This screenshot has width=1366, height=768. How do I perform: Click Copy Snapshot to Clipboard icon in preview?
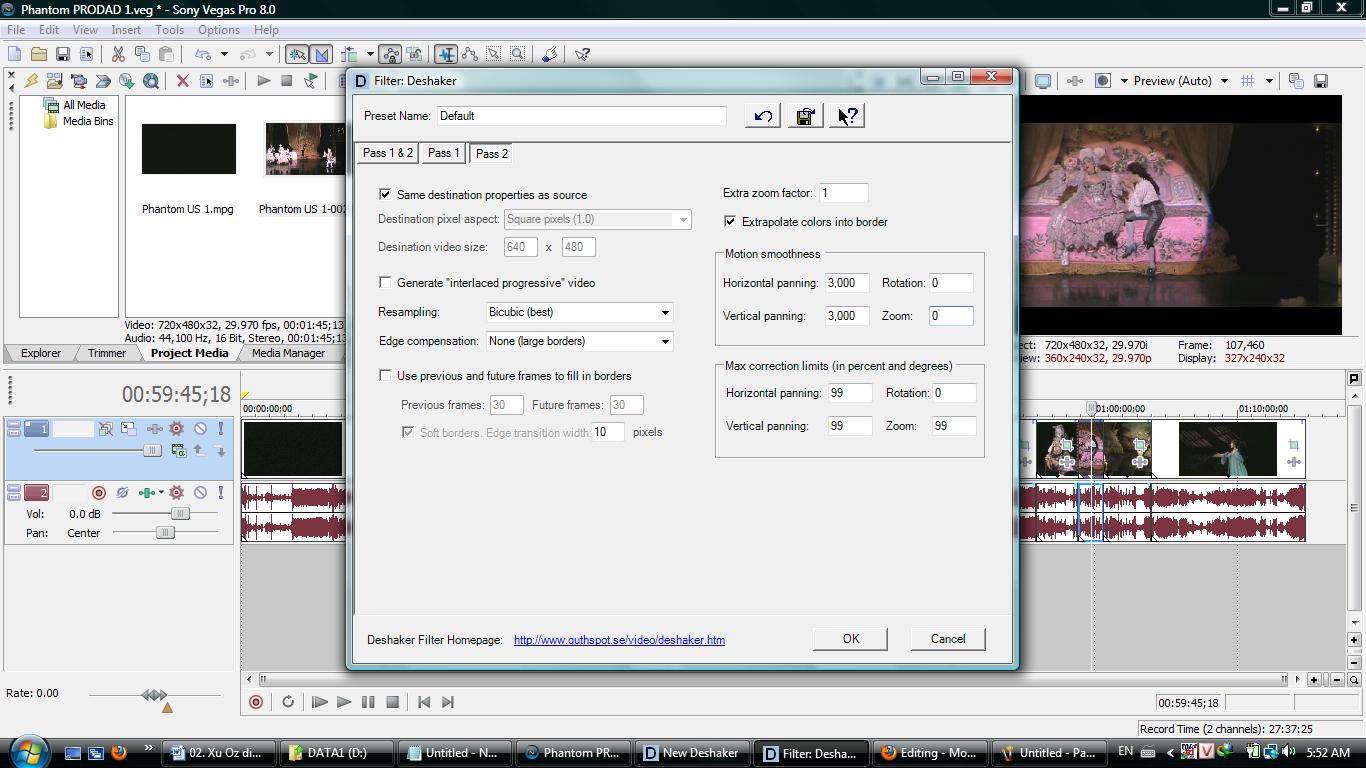click(x=1296, y=81)
